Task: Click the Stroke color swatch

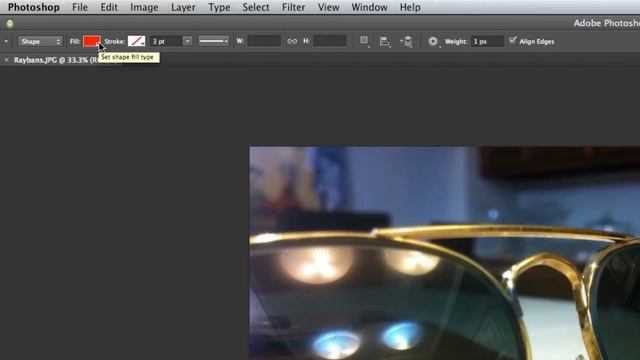Action: coord(136,41)
